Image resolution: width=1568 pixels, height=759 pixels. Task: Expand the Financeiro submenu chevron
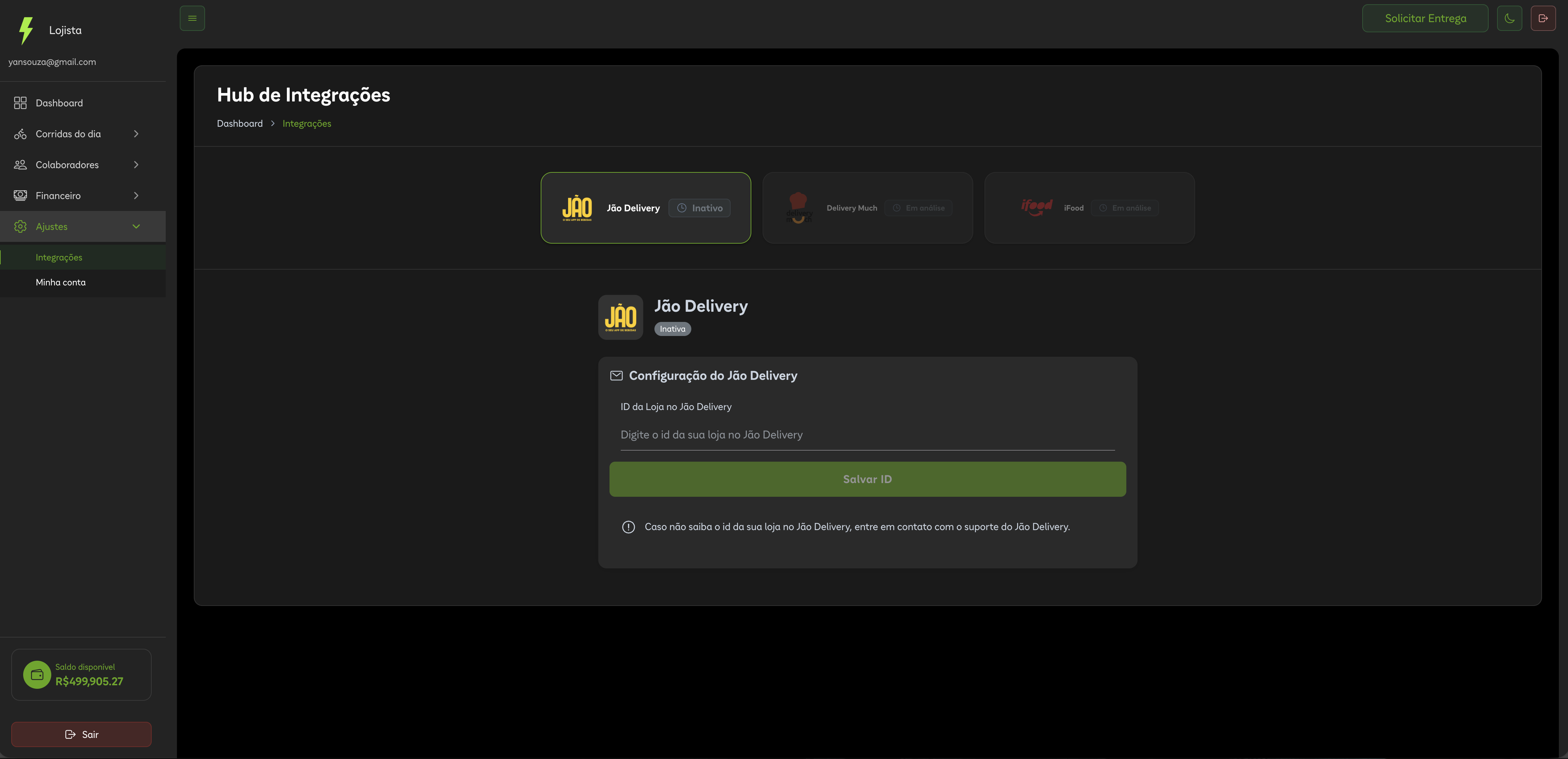[x=136, y=196]
